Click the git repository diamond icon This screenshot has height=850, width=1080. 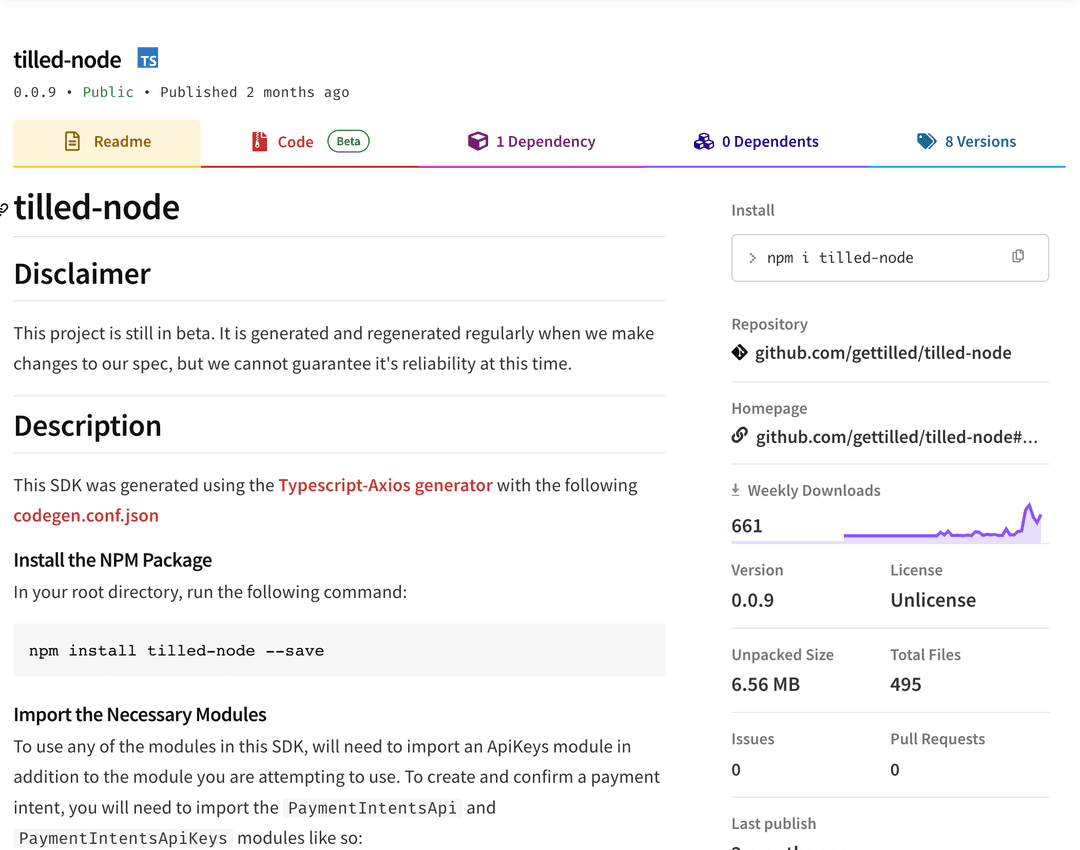point(739,353)
